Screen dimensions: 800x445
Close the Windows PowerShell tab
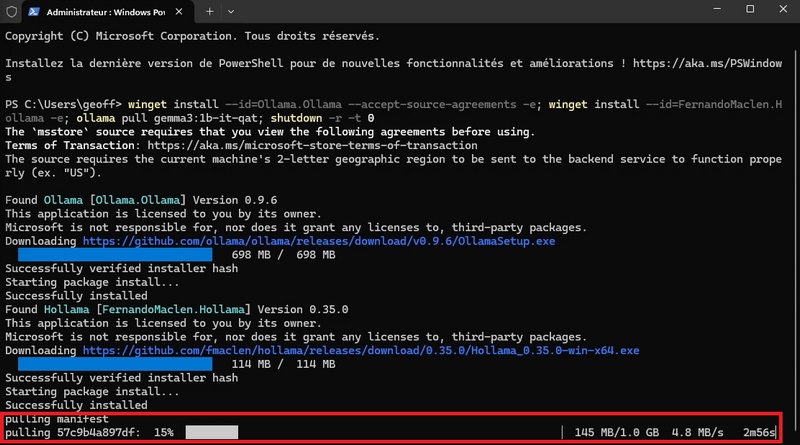click(179, 11)
